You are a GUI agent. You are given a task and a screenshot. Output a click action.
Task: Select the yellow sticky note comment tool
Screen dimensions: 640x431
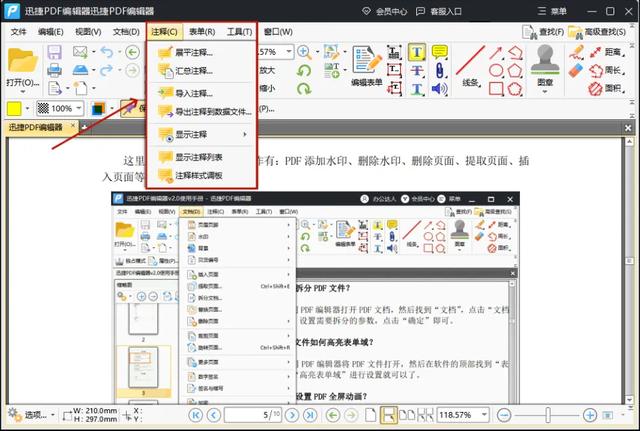coord(440,52)
